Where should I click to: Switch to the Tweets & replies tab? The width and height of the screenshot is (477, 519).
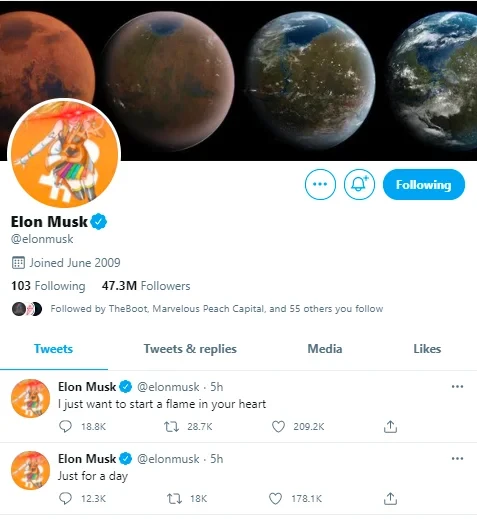[190, 349]
